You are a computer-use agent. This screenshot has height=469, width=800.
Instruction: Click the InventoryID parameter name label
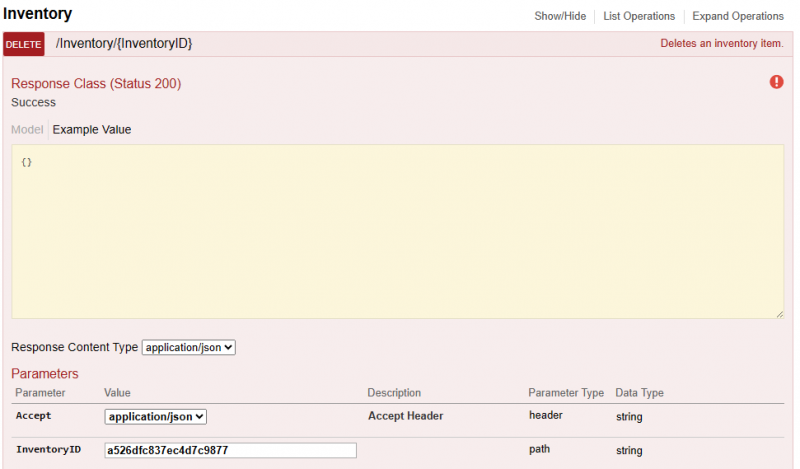(x=48, y=450)
